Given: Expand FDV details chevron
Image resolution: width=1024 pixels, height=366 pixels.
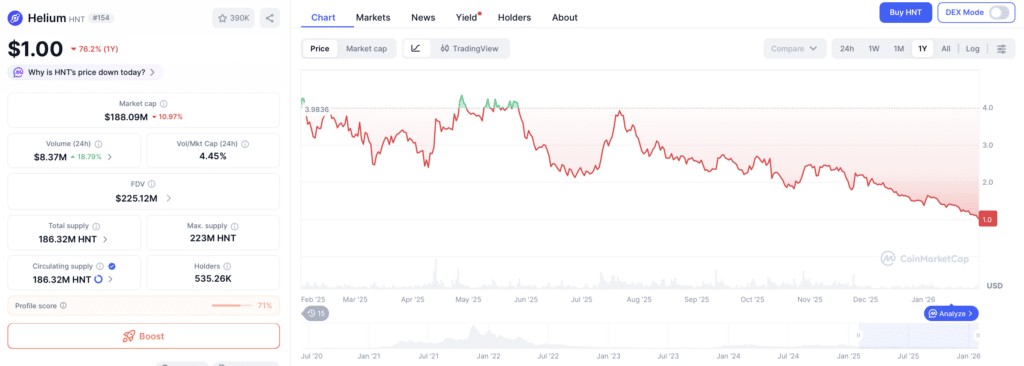Looking at the screenshot, I should click(x=169, y=198).
